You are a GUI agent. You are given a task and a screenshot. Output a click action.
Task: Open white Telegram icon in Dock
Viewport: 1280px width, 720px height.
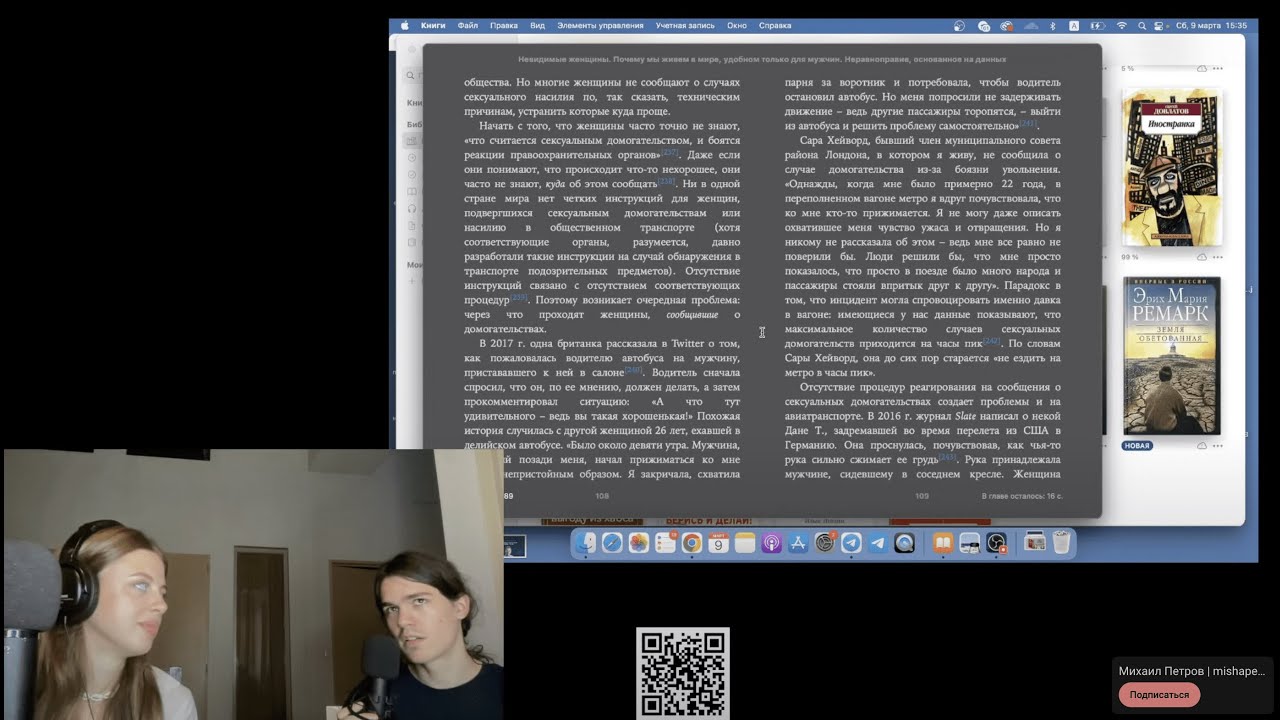tap(851, 543)
